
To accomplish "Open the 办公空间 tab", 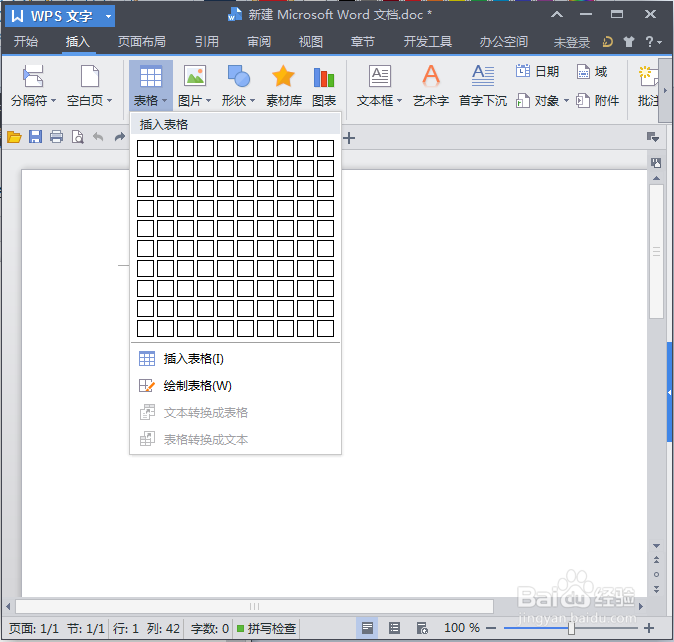I will tap(504, 42).
